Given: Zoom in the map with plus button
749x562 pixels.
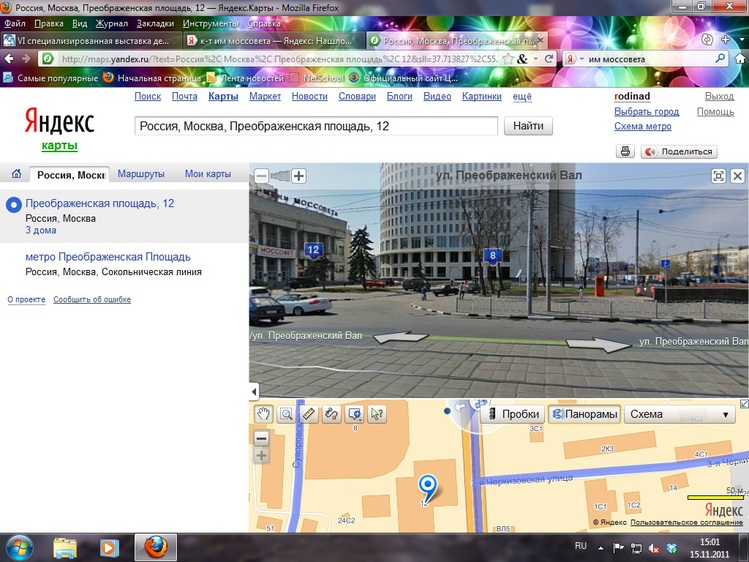Looking at the screenshot, I should tap(261, 456).
